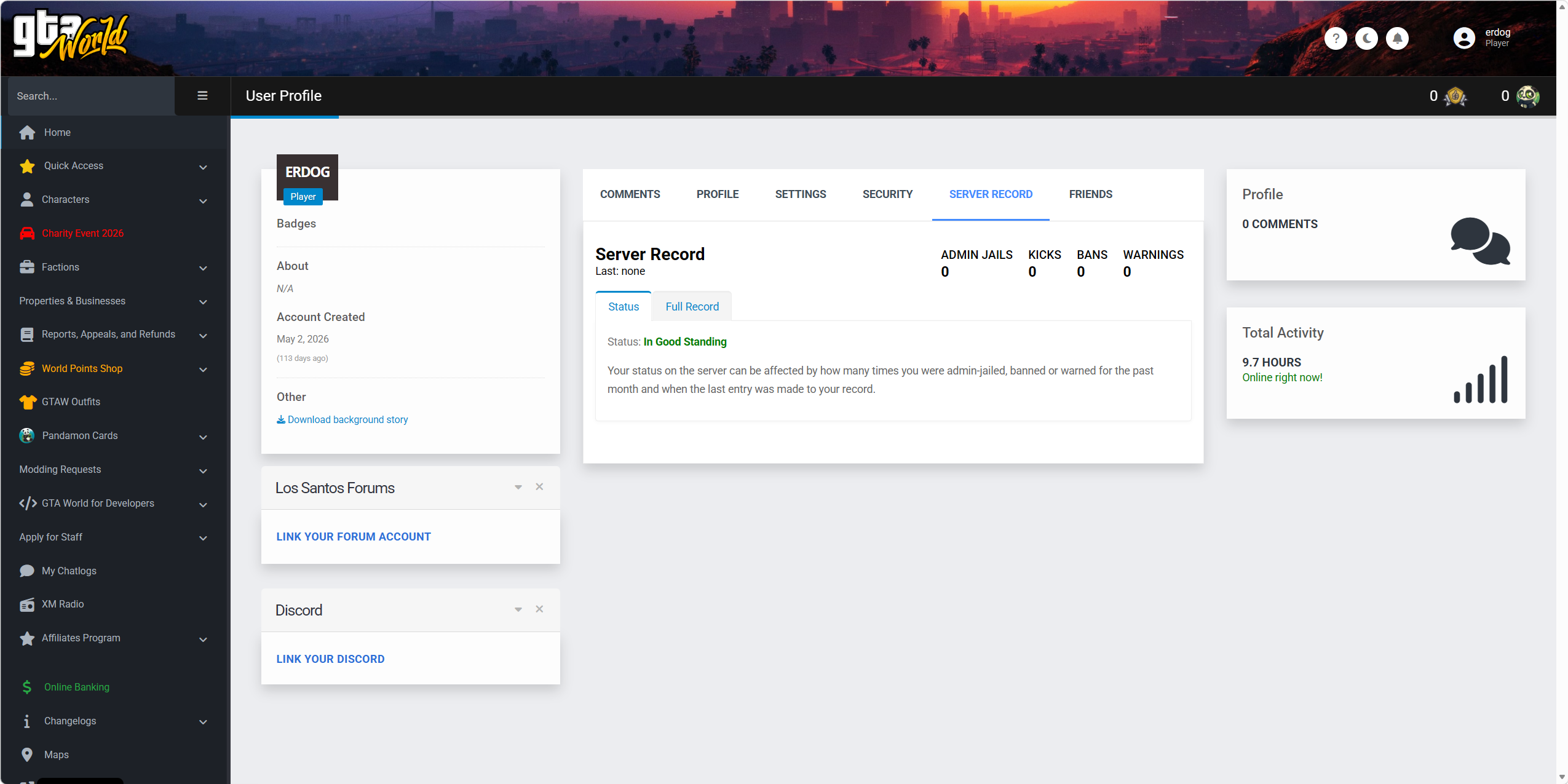
Task: Open notifications bell icon
Action: click(x=1397, y=39)
